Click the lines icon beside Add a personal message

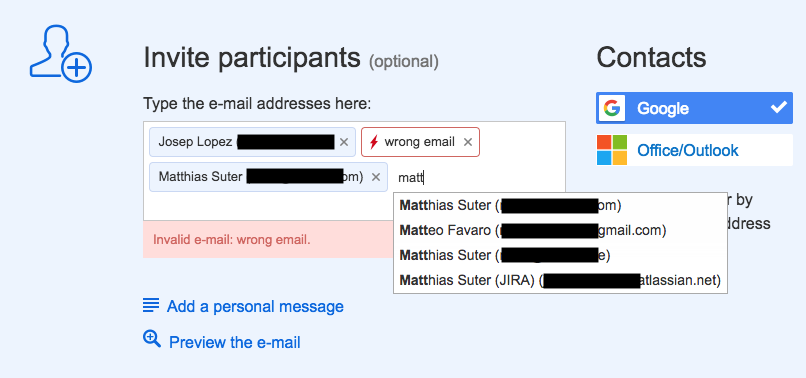[151, 305]
